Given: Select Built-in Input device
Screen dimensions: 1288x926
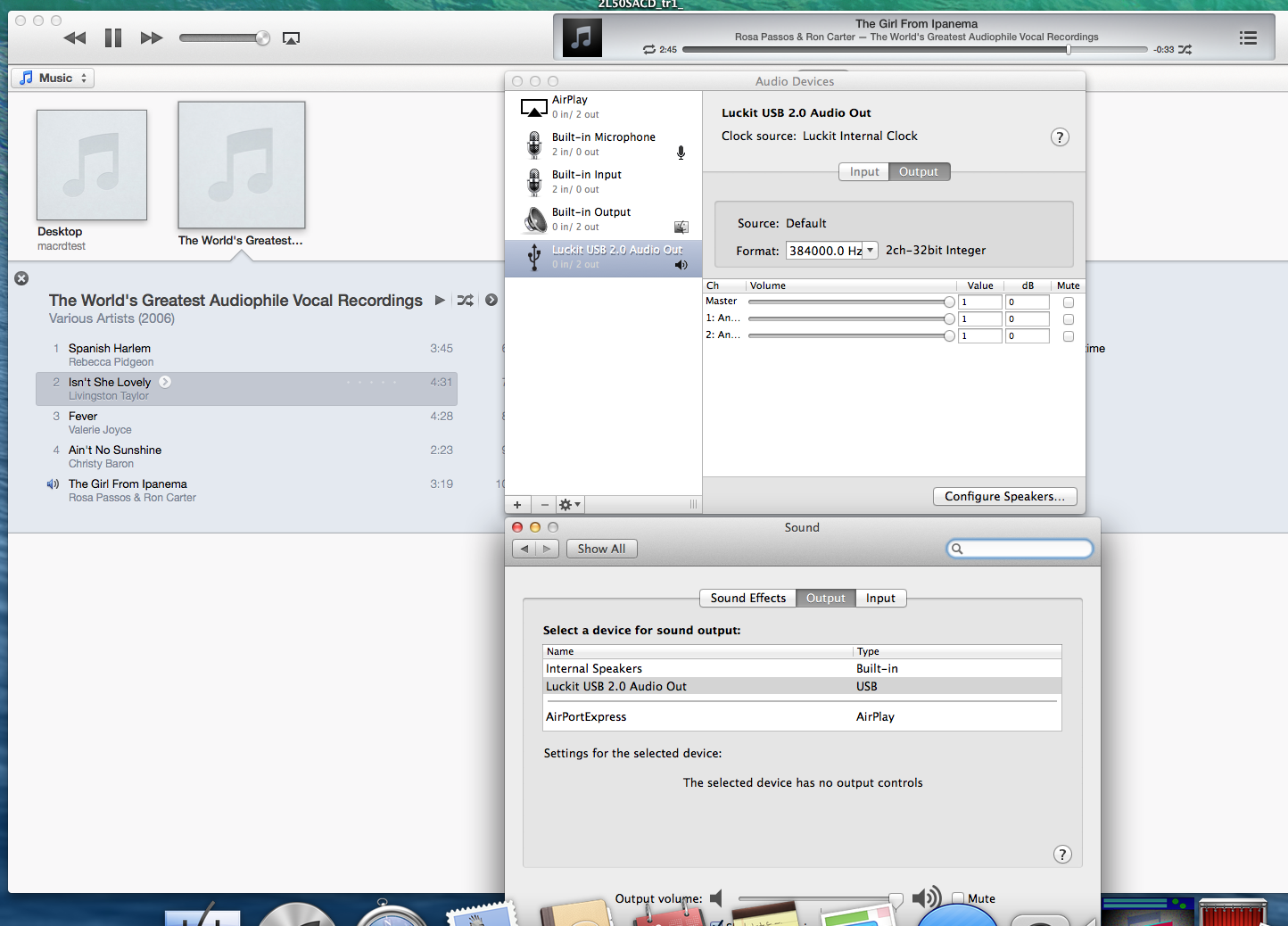Looking at the screenshot, I should point(603,183).
